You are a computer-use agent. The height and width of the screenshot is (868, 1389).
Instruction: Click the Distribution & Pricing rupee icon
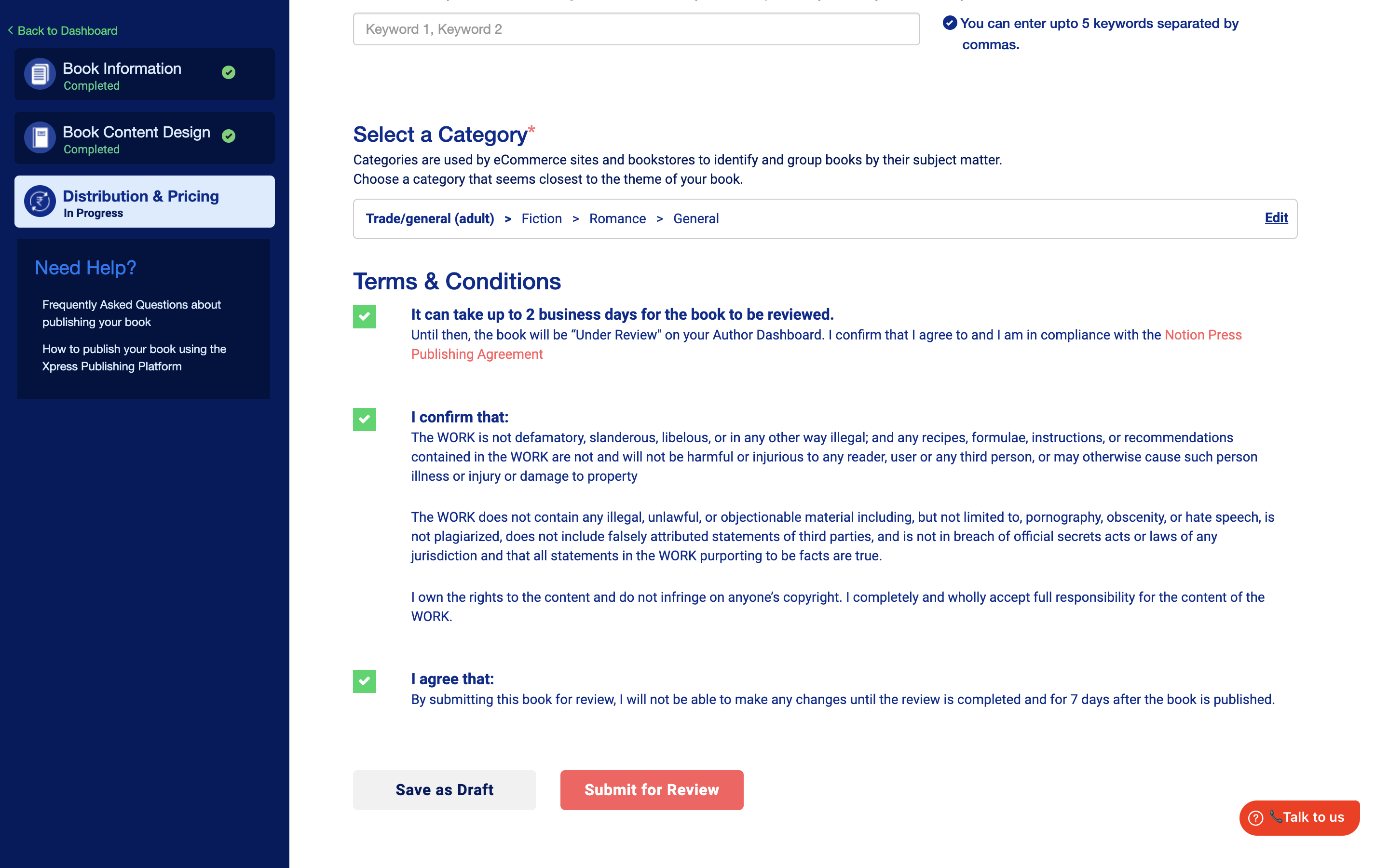coord(40,202)
